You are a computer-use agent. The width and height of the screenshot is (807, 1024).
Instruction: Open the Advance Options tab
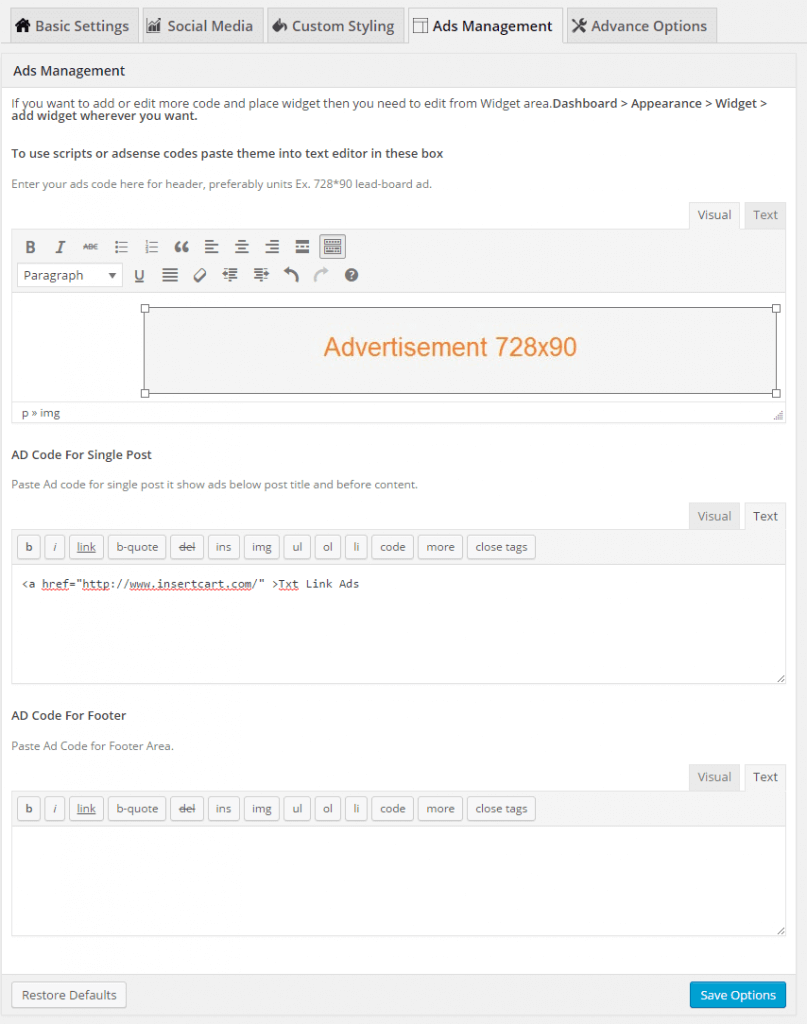point(640,26)
